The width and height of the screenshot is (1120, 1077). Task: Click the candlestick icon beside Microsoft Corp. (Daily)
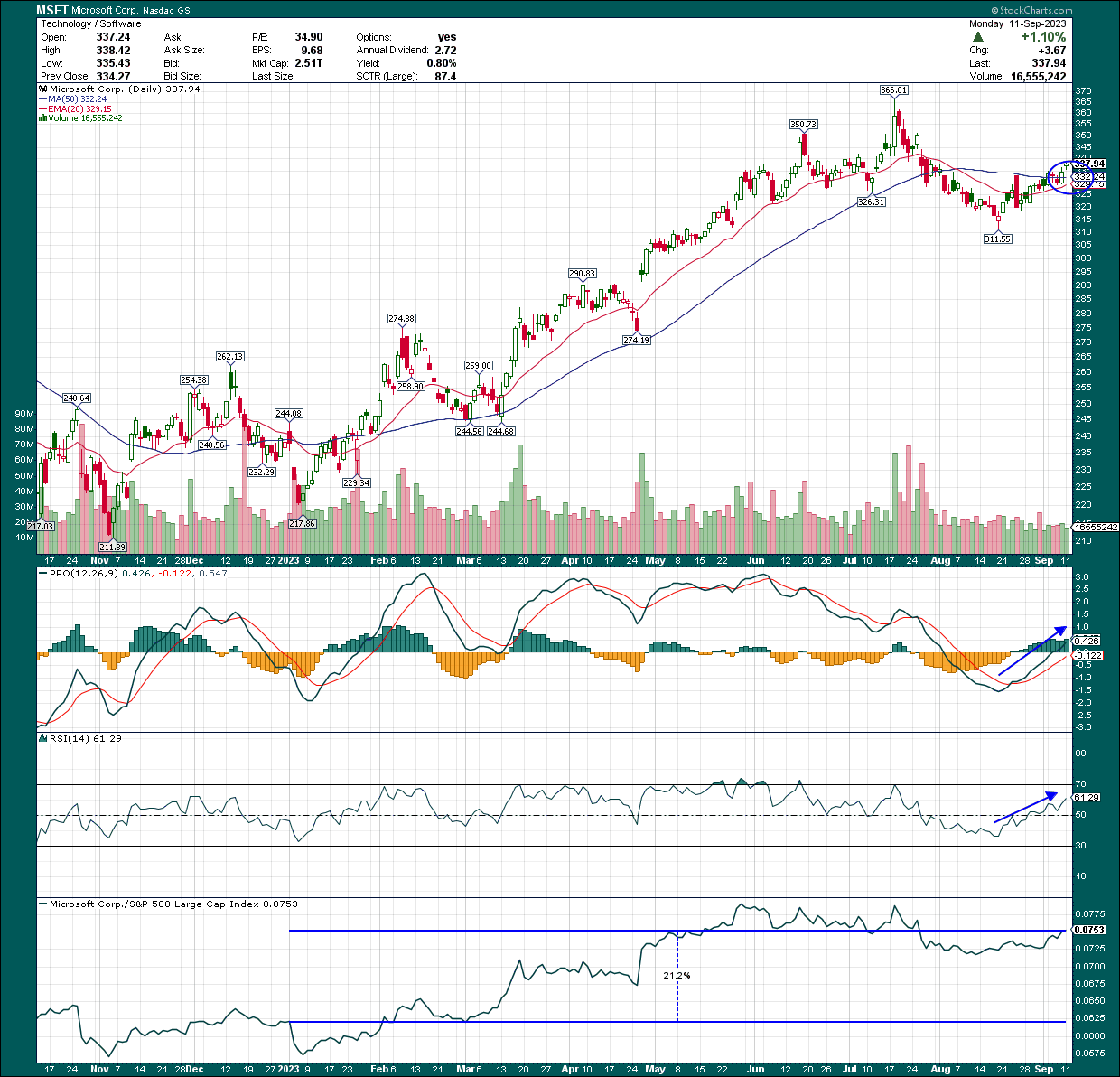point(43,89)
